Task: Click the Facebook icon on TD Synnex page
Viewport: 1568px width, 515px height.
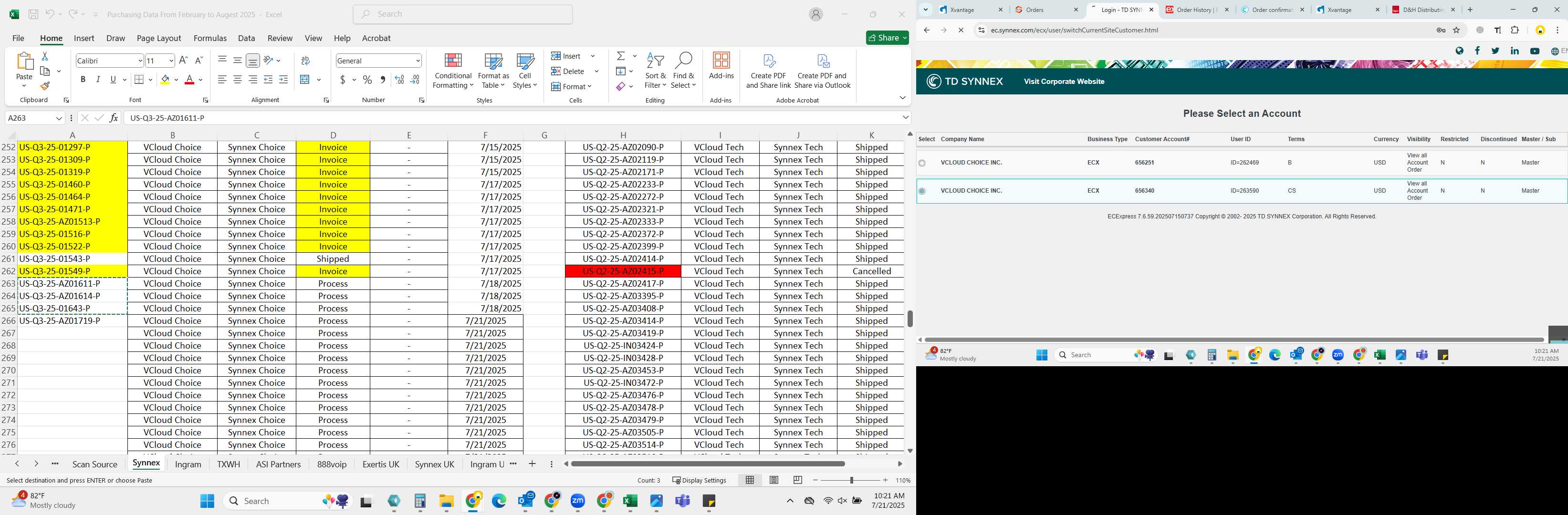Action: (1477, 51)
